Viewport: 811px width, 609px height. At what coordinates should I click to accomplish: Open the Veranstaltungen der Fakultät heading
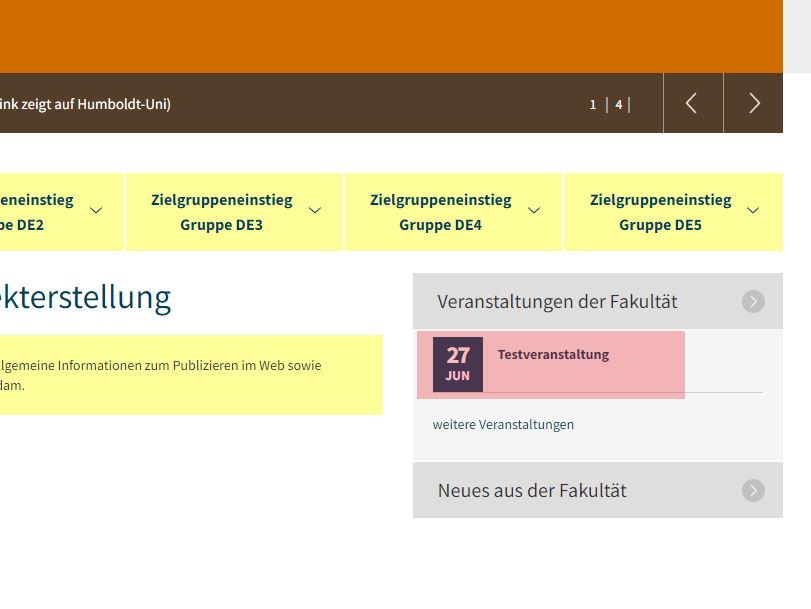[557, 301]
